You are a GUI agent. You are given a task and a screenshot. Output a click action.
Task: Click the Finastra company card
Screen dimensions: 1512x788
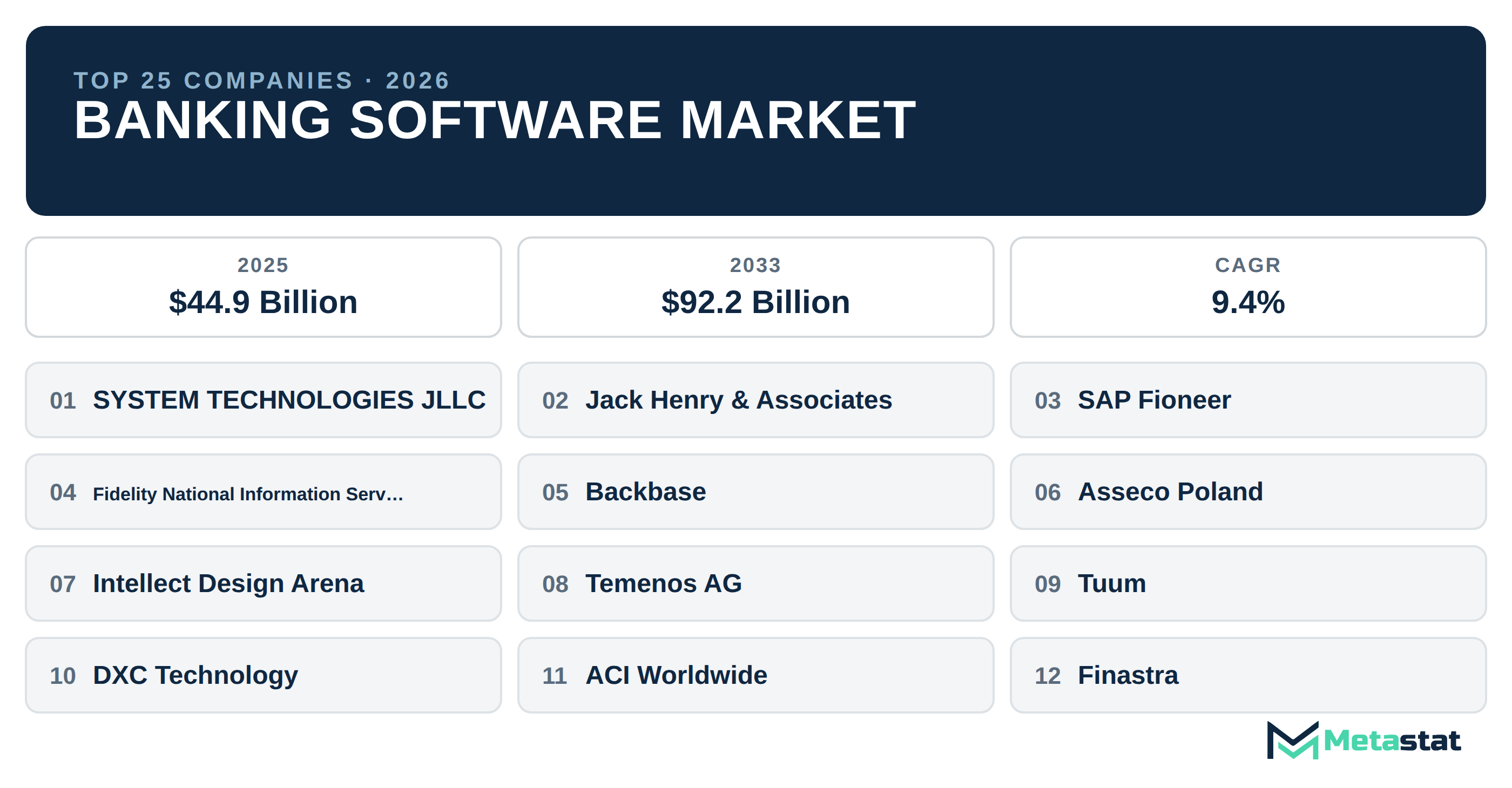[x=1248, y=675]
